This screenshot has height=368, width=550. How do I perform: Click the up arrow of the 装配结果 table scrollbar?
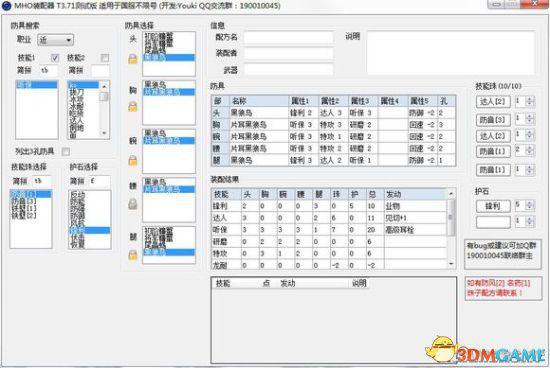(x=451, y=194)
